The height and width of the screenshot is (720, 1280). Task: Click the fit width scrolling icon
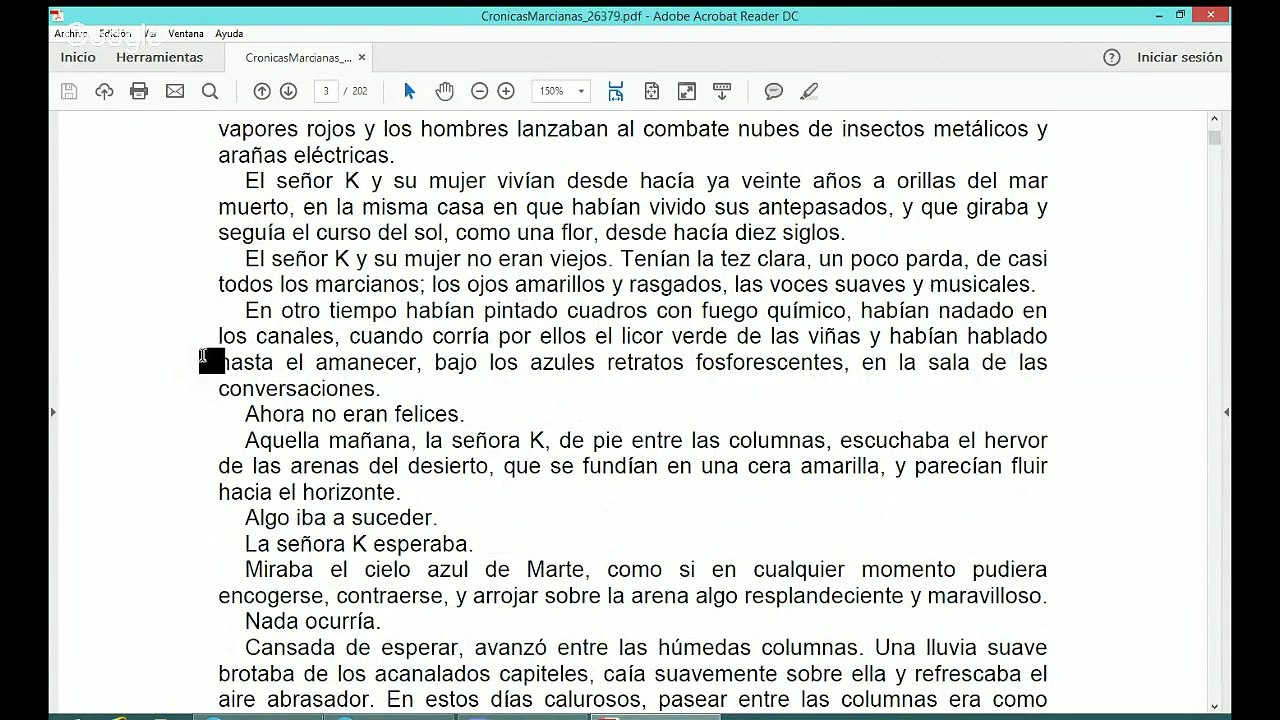pos(616,91)
